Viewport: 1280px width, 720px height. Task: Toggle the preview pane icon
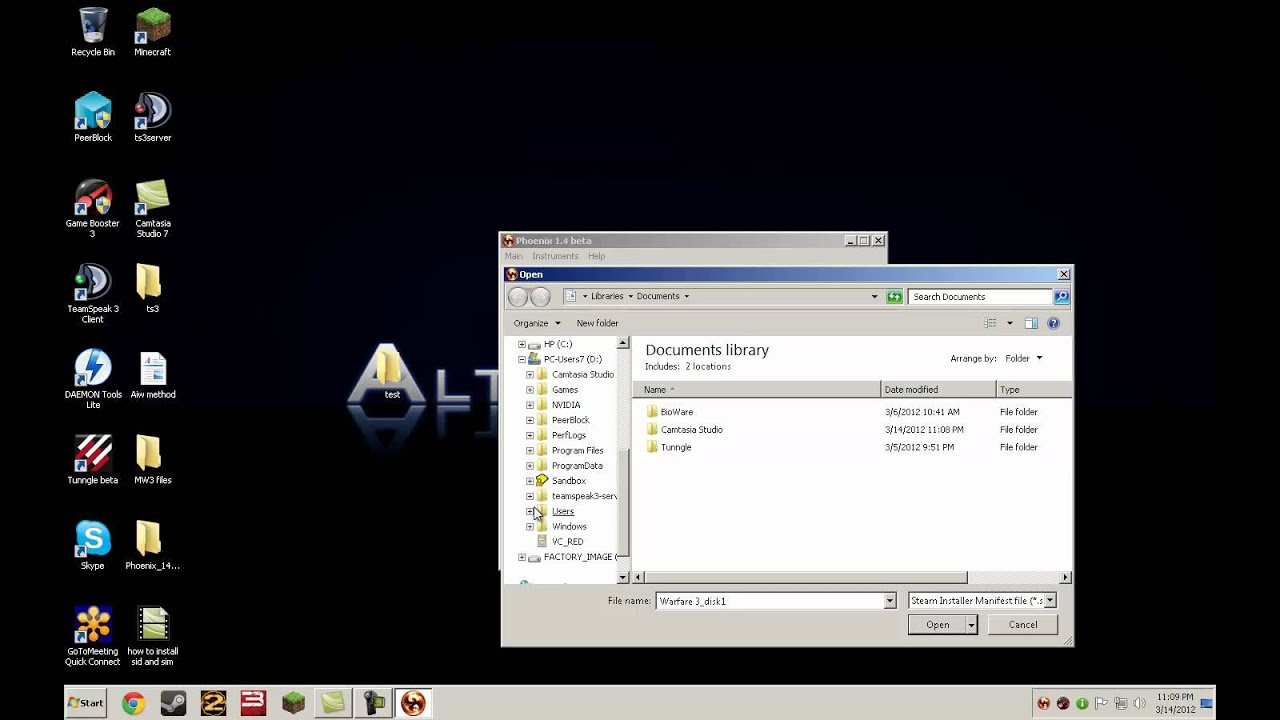[1031, 323]
